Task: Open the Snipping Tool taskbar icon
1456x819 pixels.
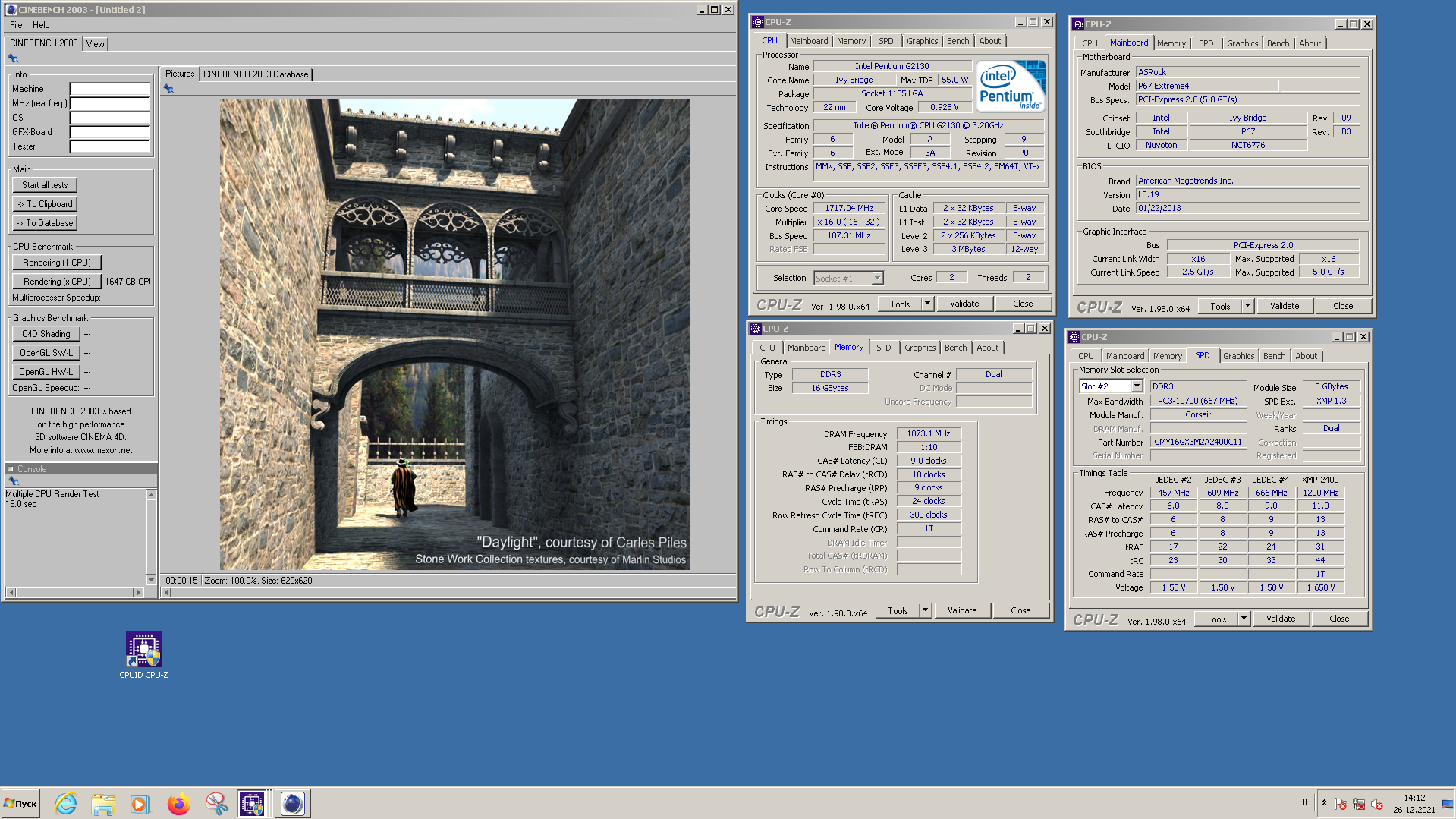Action: [x=216, y=803]
